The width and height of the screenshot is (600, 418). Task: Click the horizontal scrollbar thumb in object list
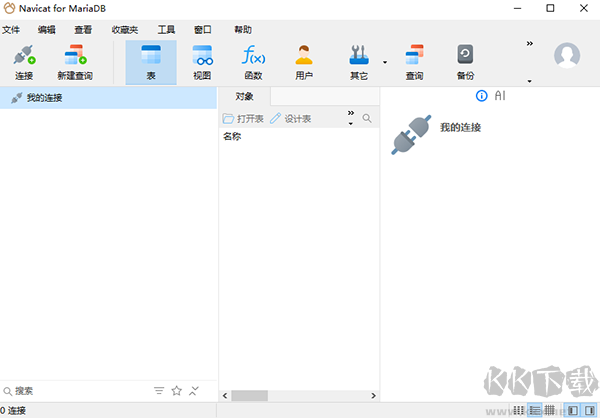249,395
